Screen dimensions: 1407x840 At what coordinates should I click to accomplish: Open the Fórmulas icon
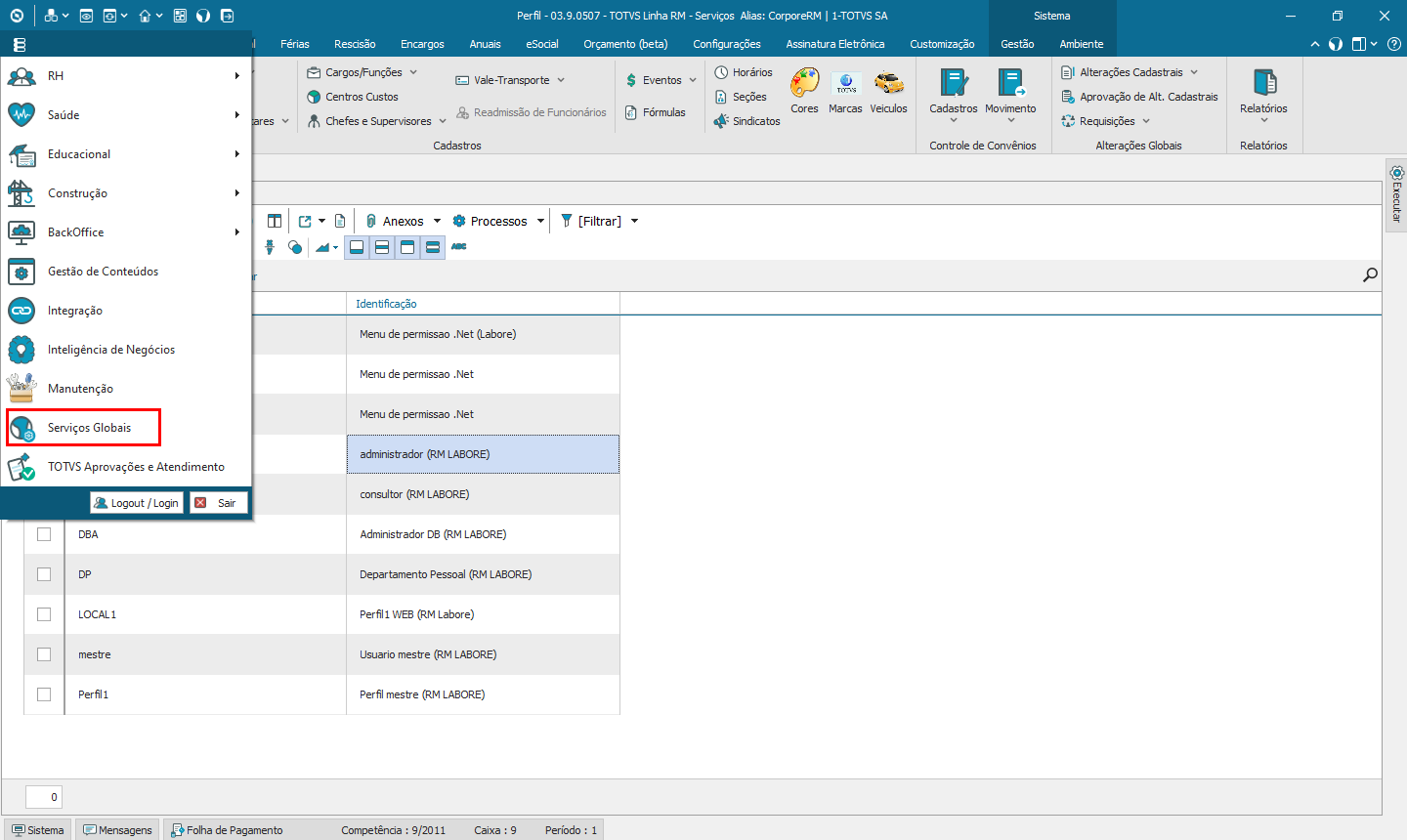point(631,112)
